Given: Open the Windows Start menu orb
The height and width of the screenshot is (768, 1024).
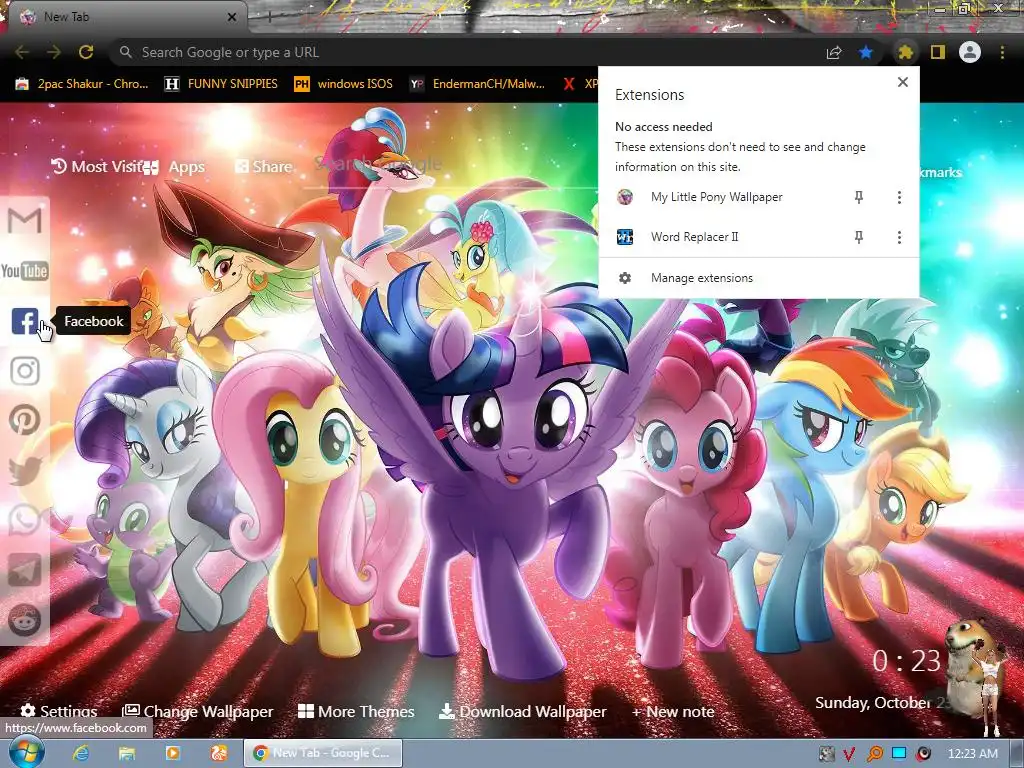Looking at the screenshot, I should pos(26,752).
